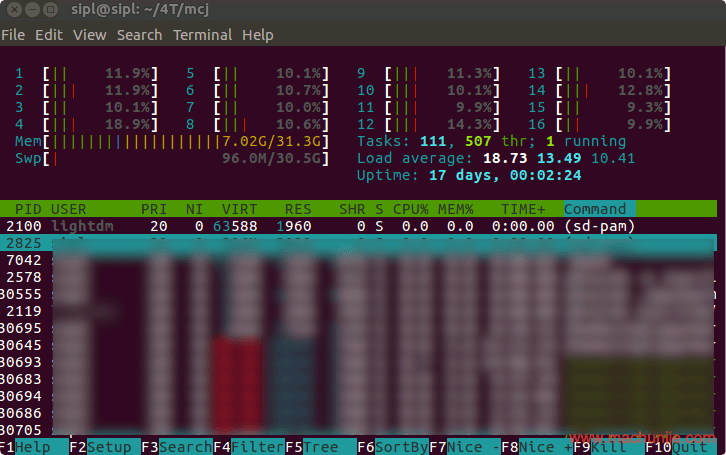Click CPU 16 meter showing 9.9%
This screenshot has height=455, width=726.
pos(600,125)
